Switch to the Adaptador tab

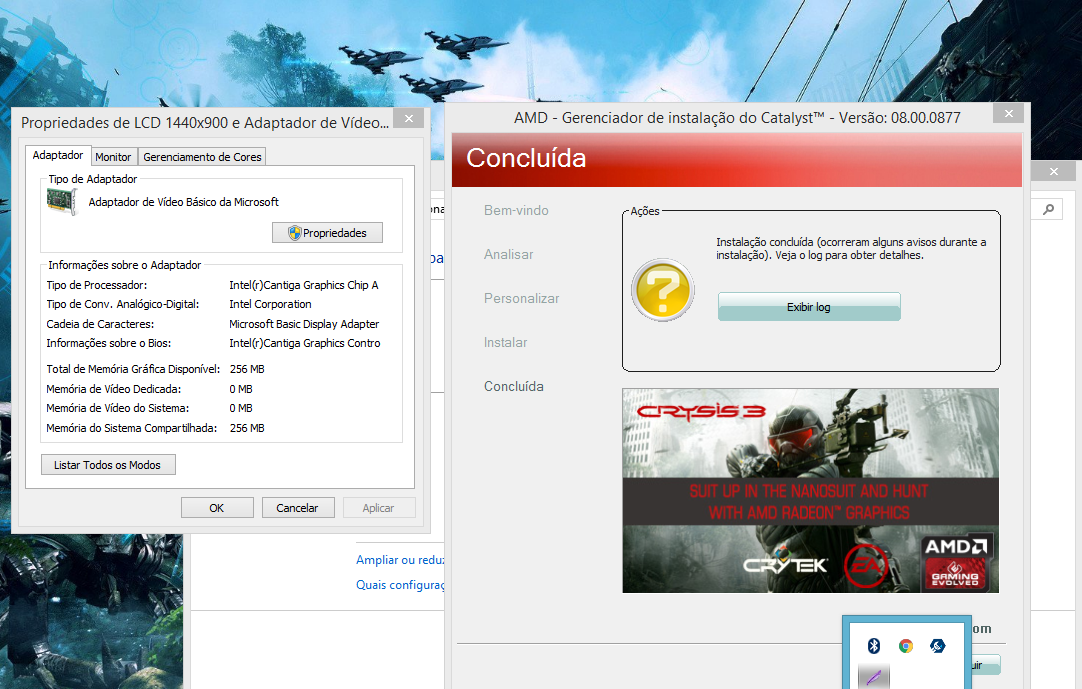tap(58, 155)
